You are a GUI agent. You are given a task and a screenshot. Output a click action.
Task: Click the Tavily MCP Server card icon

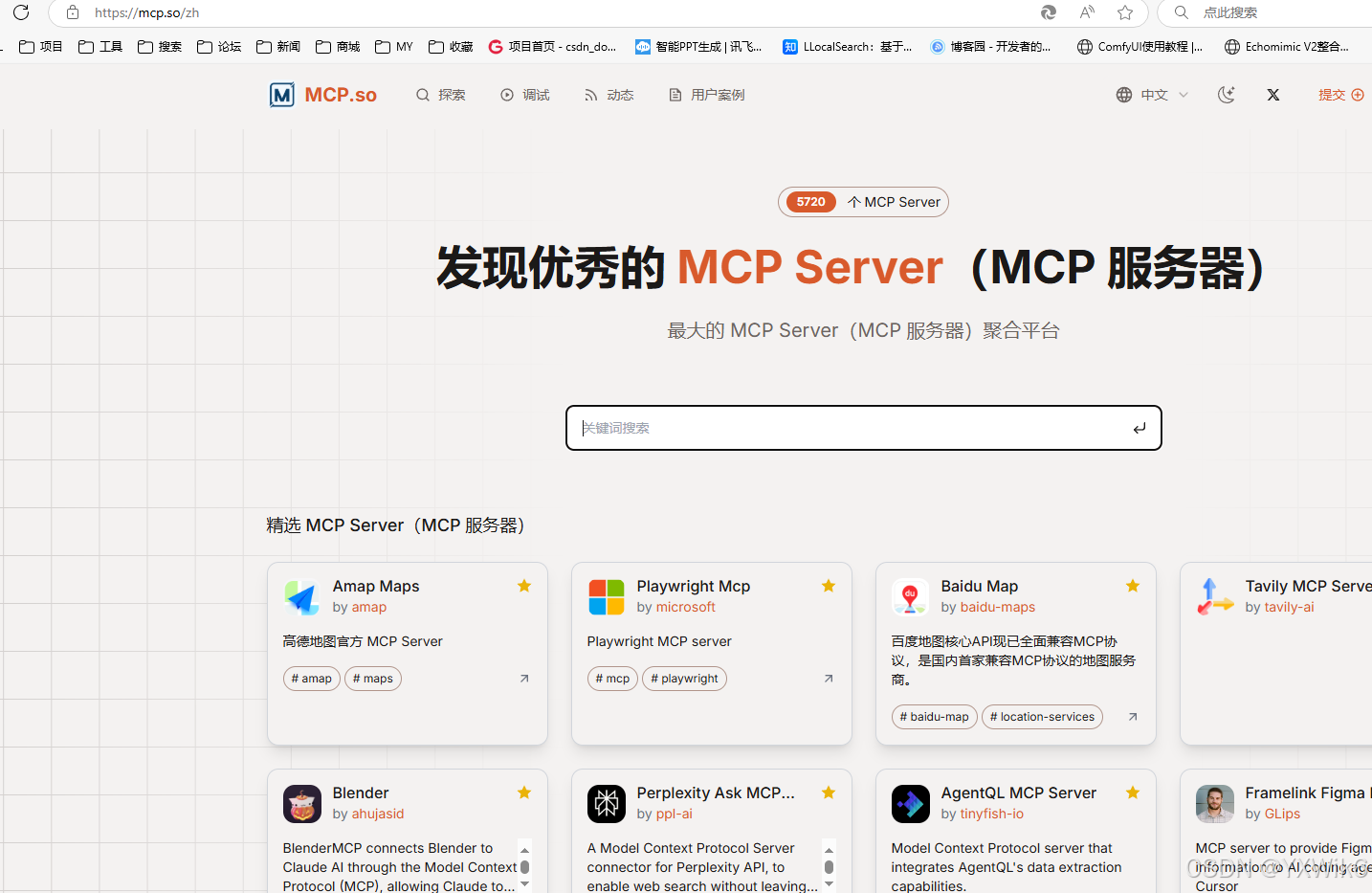(x=1214, y=597)
